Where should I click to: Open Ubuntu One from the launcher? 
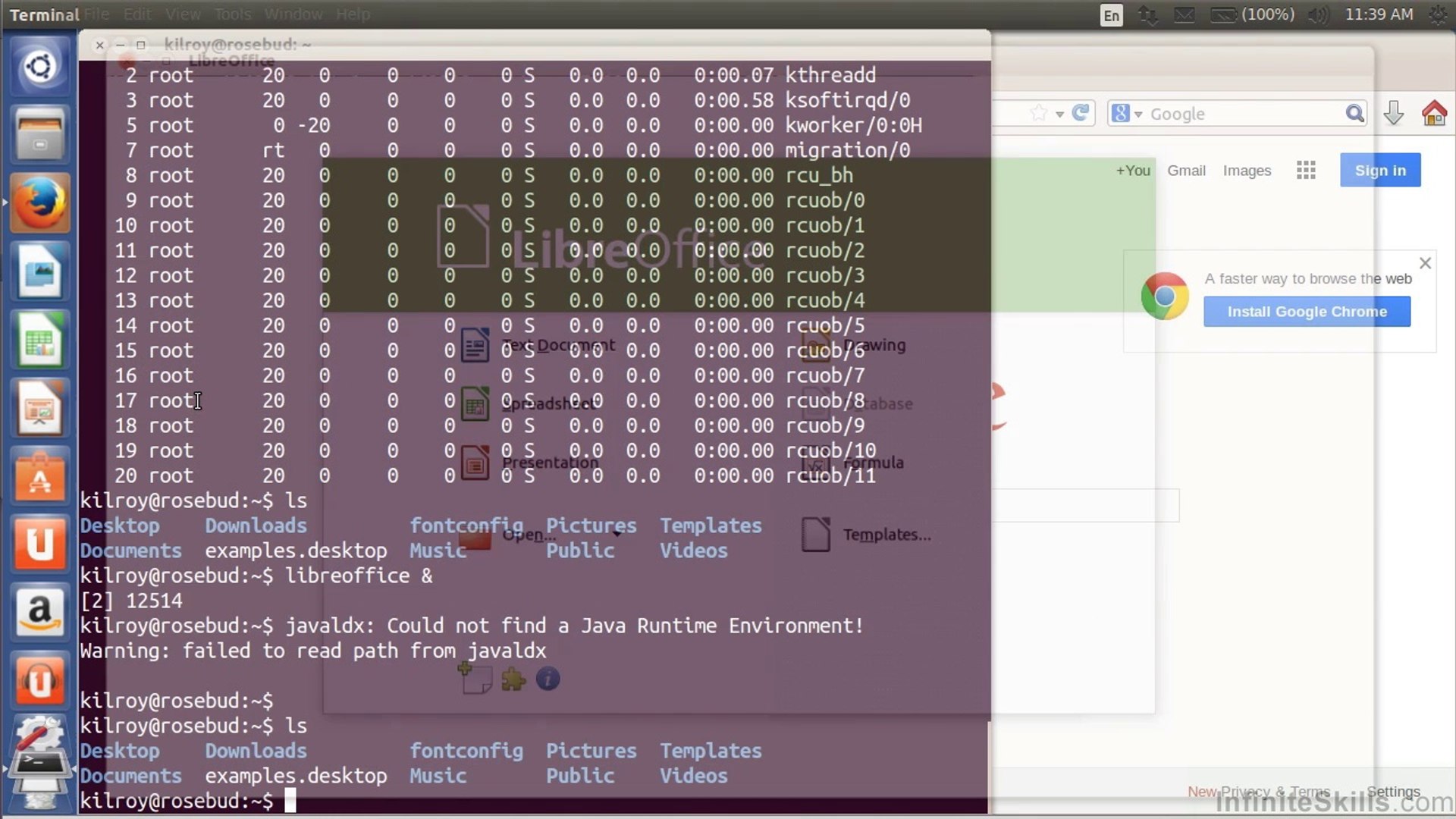tap(39, 544)
